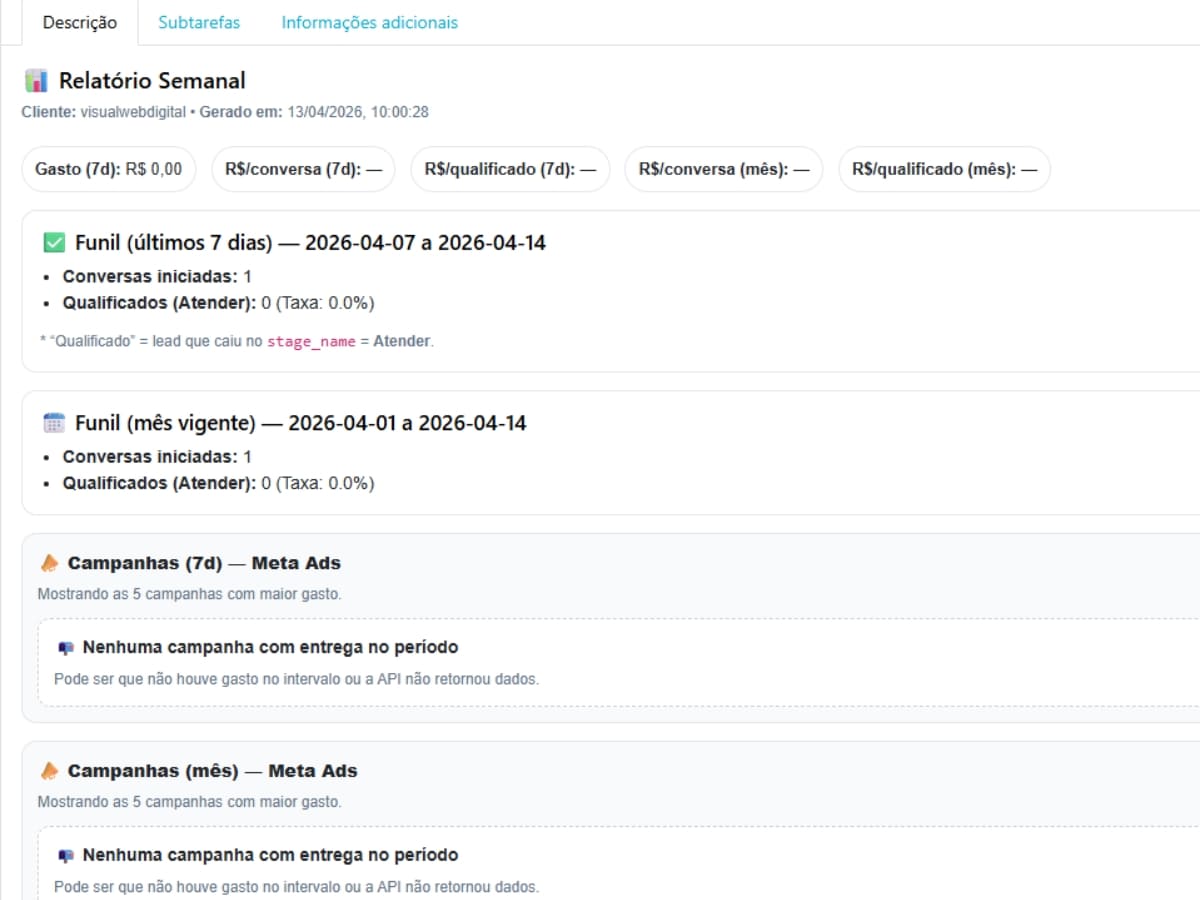Click the calendar icon beside Funil mês vigente
Image resolution: width=1200 pixels, height=900 pixels.
click(x=54, y=423)
